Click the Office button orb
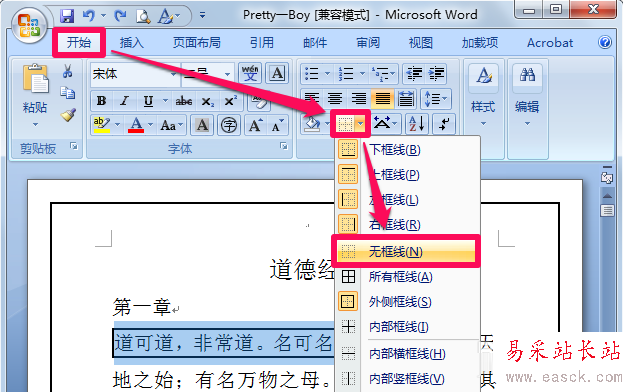623x392 pixels. pyautogui.click(x=29, y=25)
